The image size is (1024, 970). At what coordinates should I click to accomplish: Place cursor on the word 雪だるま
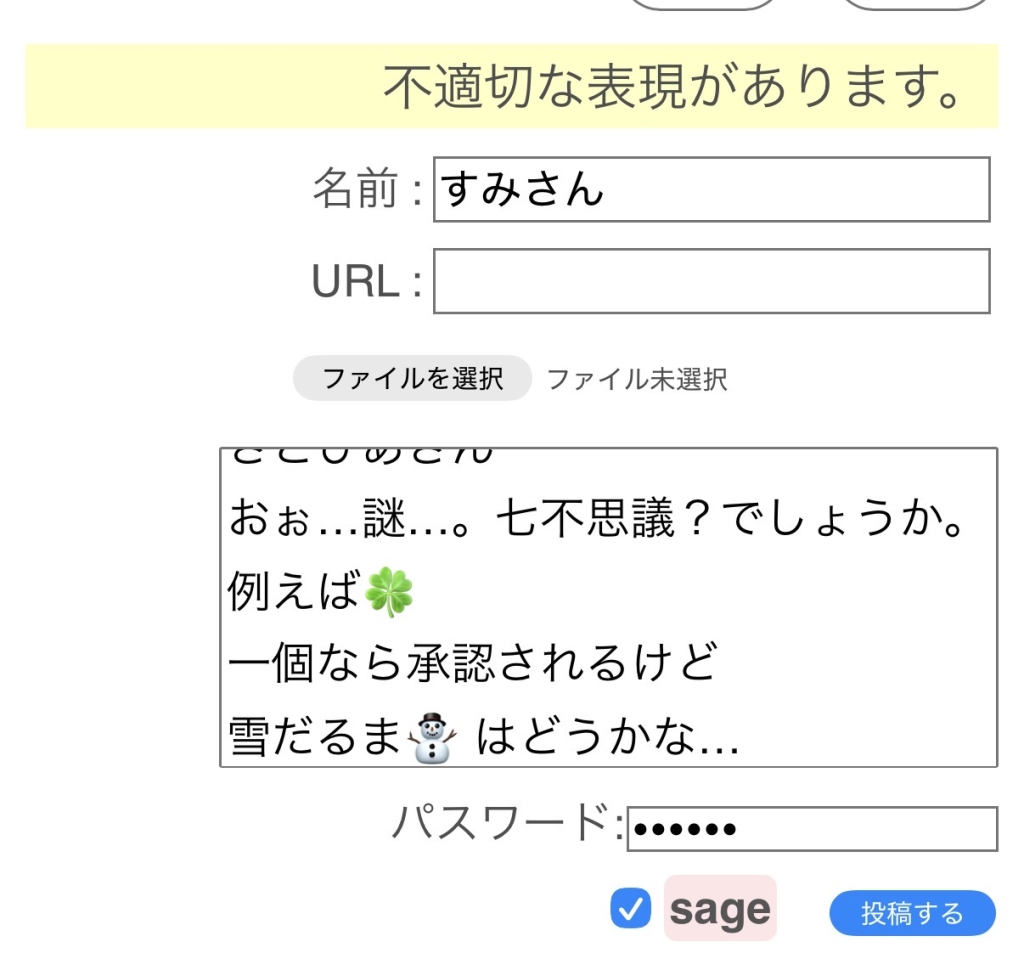tap(315, 738)
